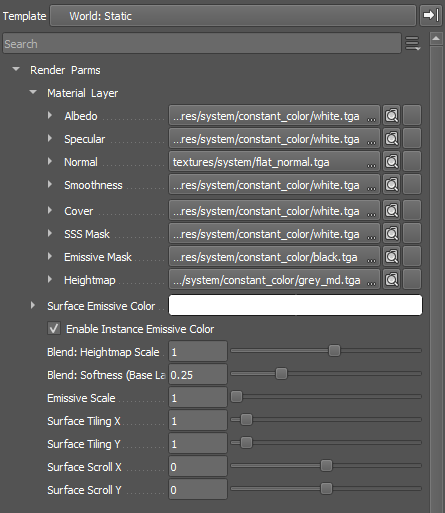Click the browse magnifier icon for Albedo texture
Viewport: 445px width, 513px height.
click(391, 116)
